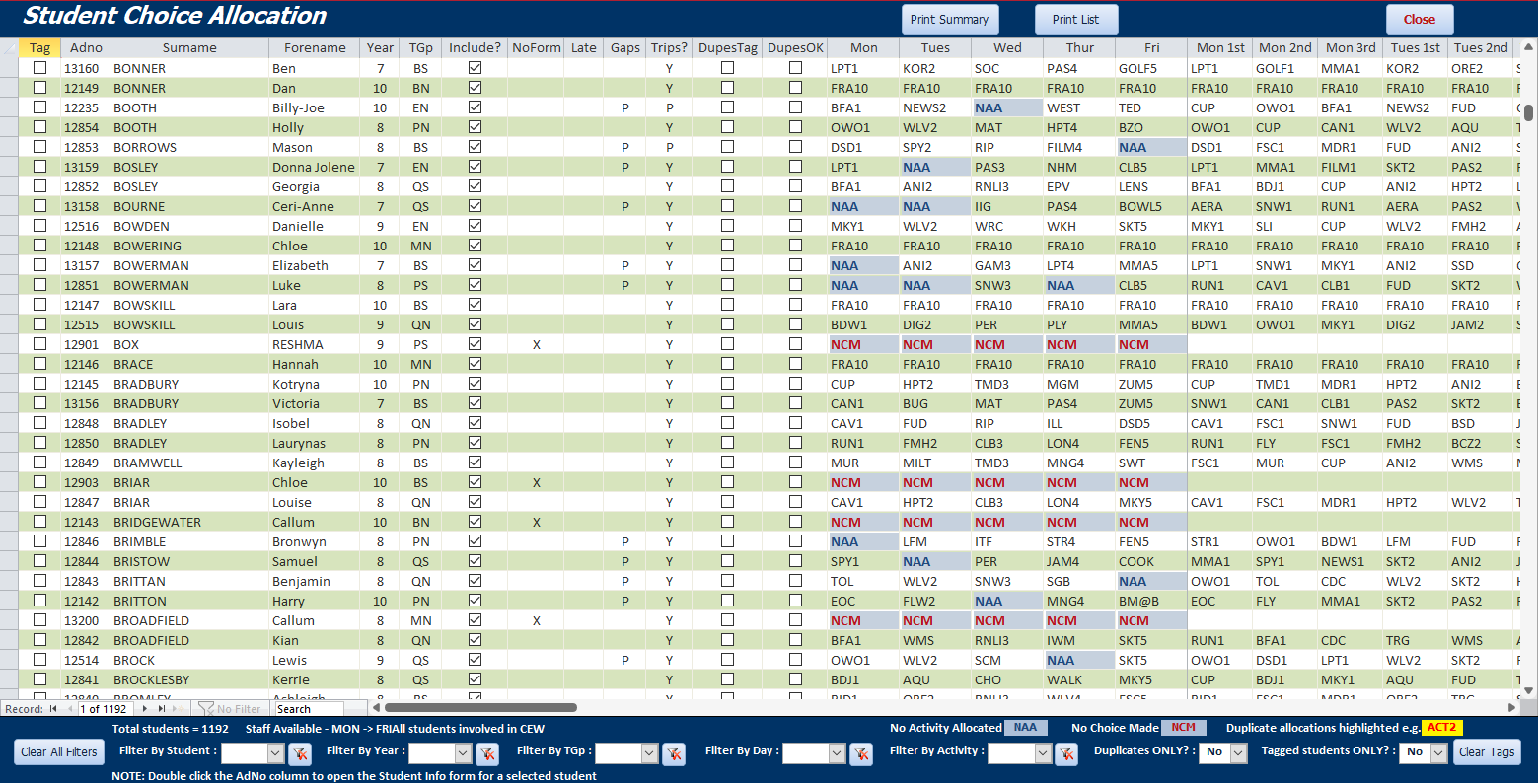The height and width of the screenshot is (784, 1538).
Task: Click the current record number box
Action: [105, 709]
